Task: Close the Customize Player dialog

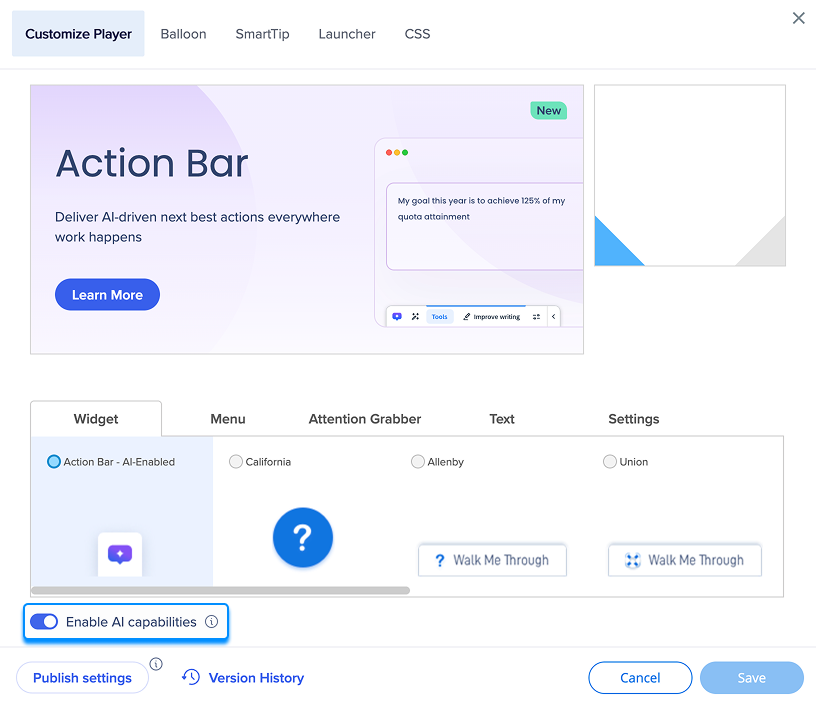Action: 798,18
